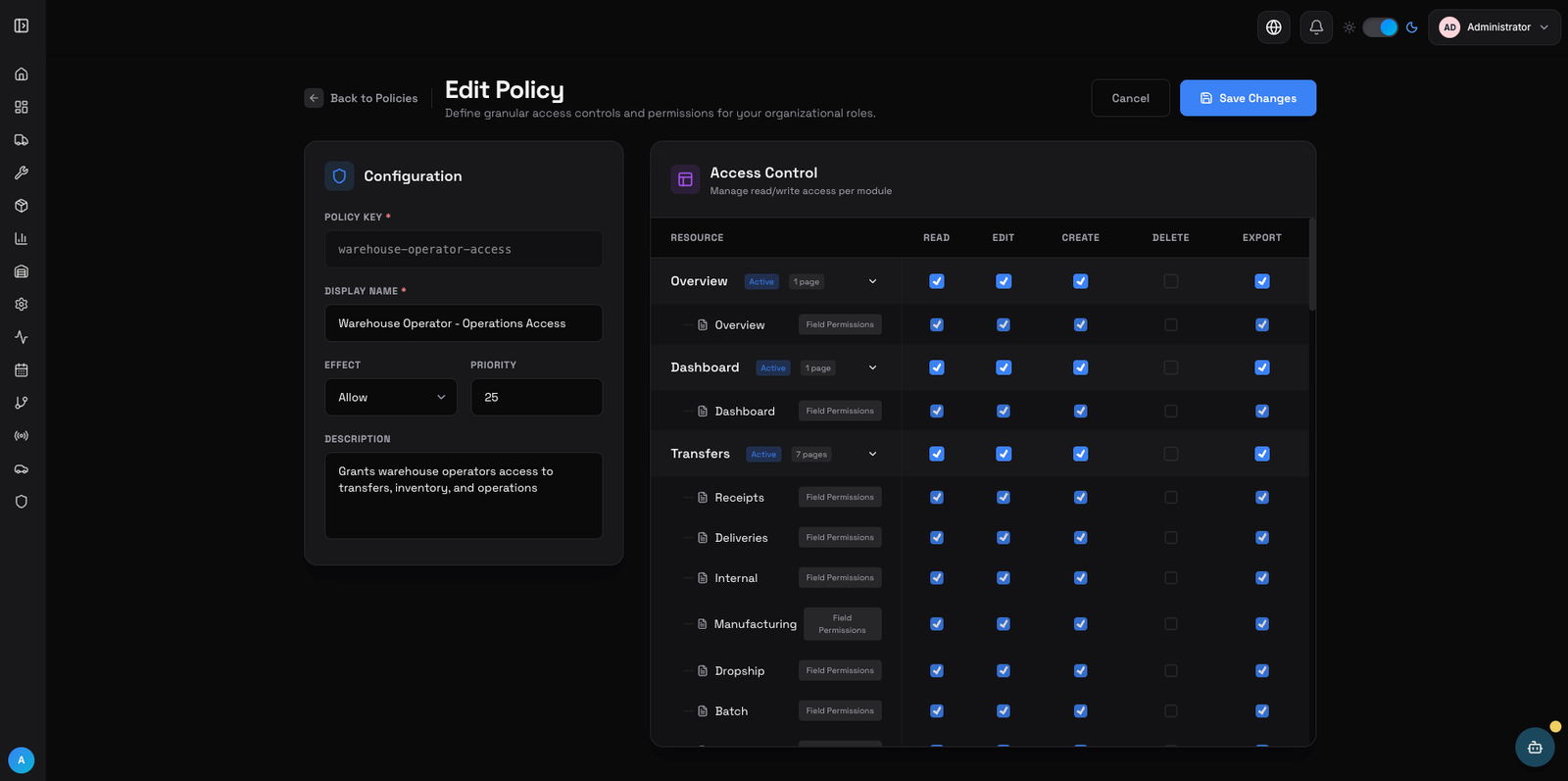Open the activity pulse sidebar icon
This screenshot has height=781, width=1568.
22,337
